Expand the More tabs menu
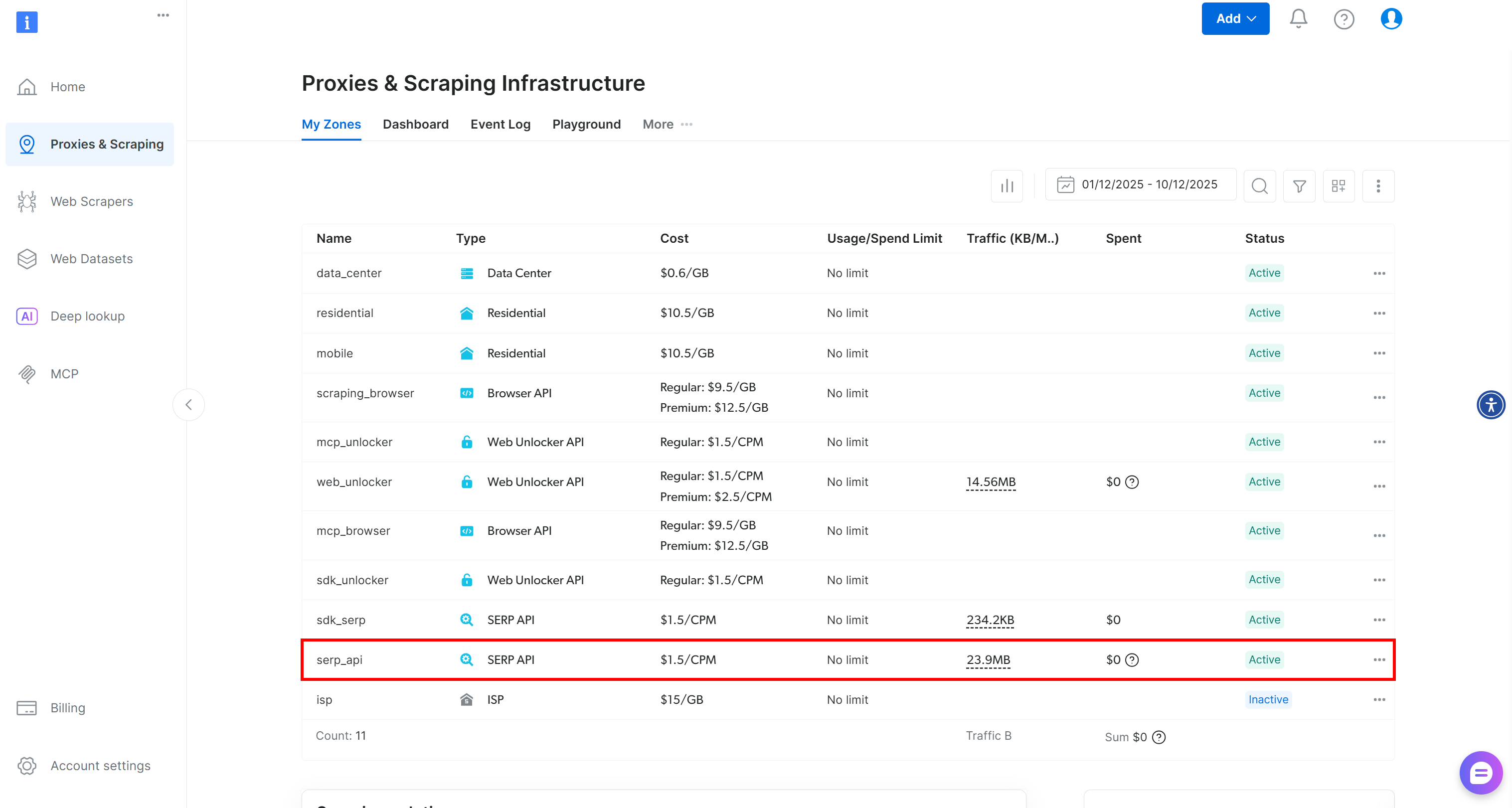Viewport: 1512px width, 808px height. coord(667,125)
